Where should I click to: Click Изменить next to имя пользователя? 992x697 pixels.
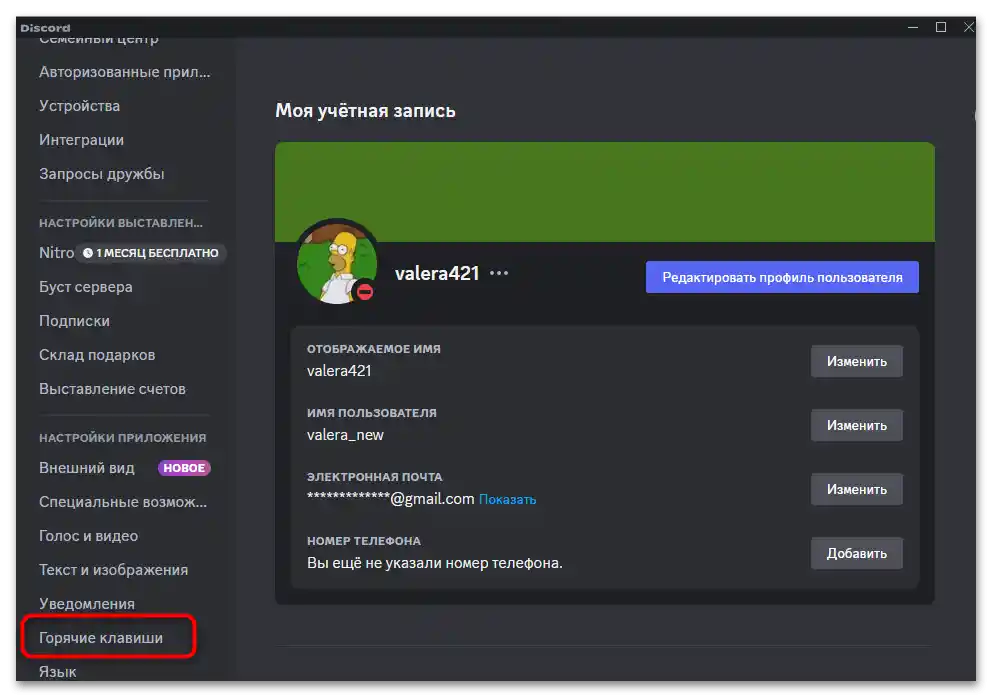click(x=856, y=425)
